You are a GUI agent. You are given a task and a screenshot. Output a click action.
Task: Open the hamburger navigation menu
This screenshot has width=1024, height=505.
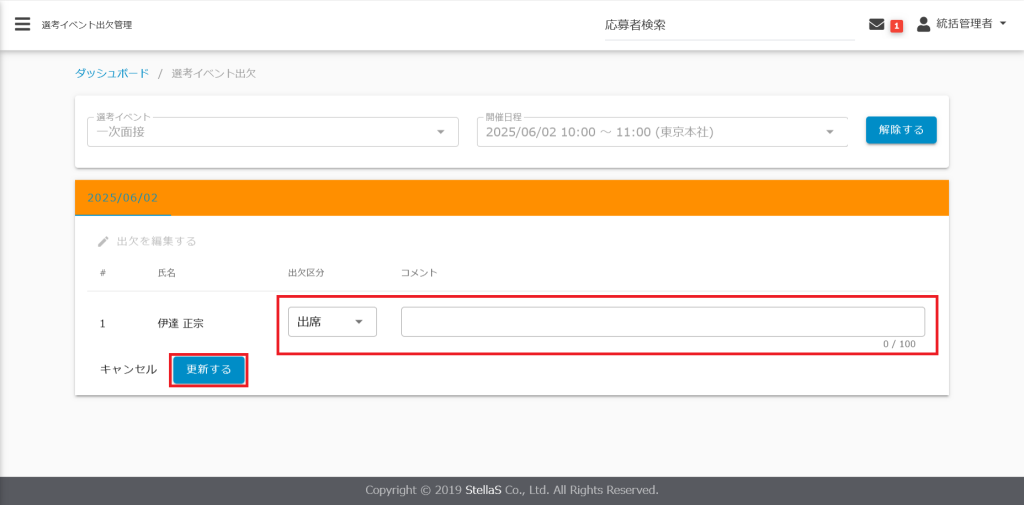pos(22,24)
